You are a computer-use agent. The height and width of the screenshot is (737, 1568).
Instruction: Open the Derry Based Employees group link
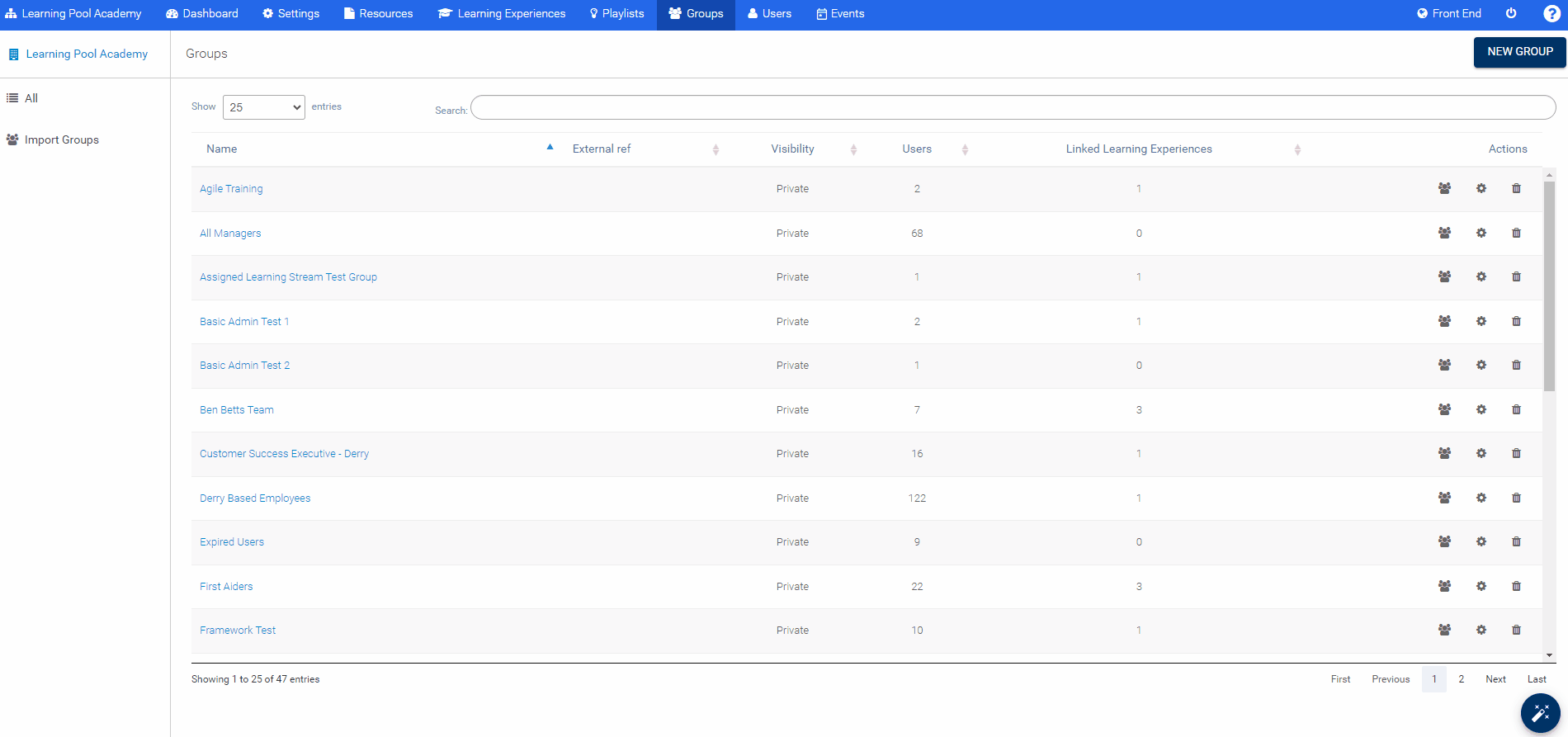255,498
